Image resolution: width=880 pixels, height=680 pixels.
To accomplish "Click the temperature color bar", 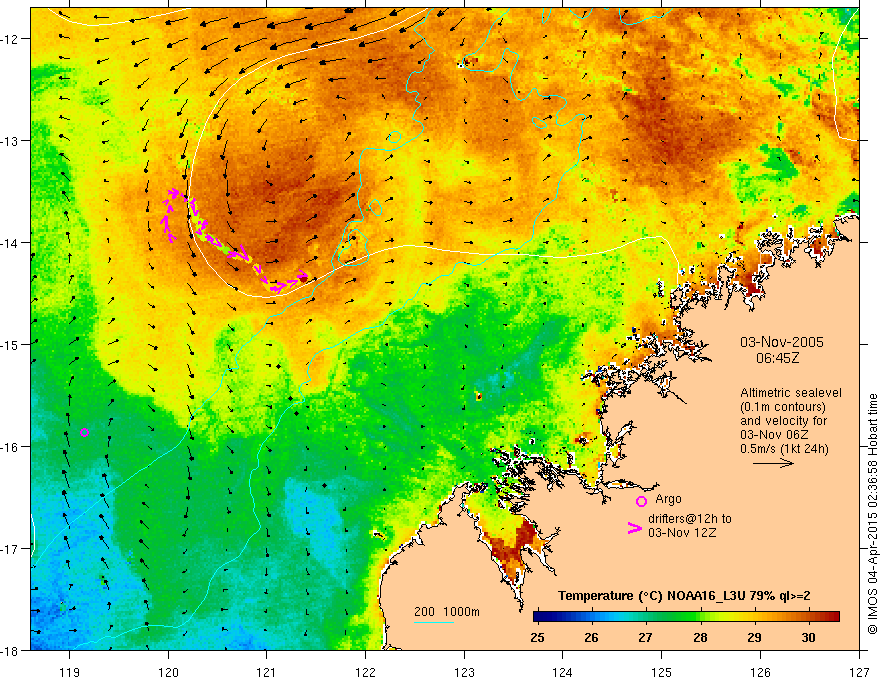I will point(686,617).
